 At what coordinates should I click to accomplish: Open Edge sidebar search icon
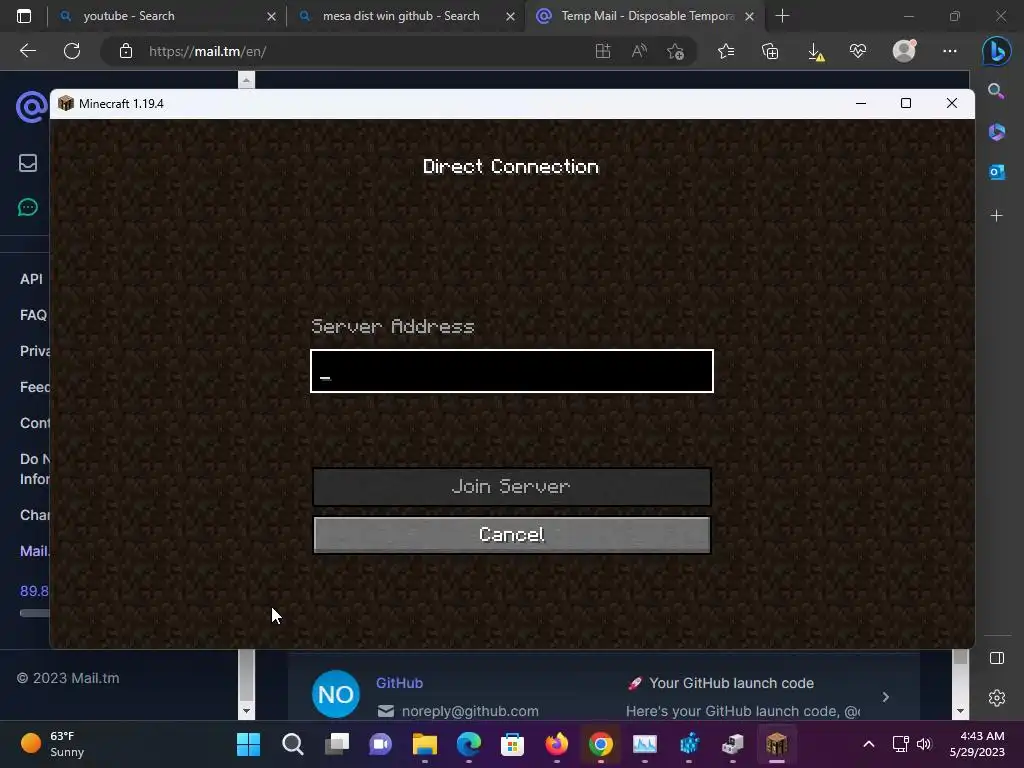[x=996, y=91]
